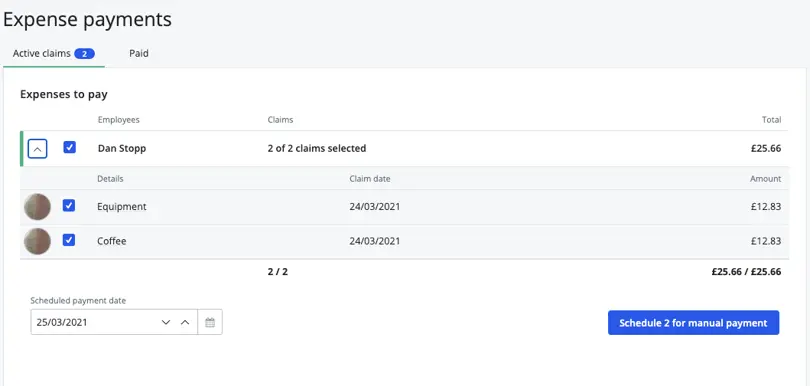Click the Equipment claim avatar image
The width and height of the screenshot is (810, 386).
(x=37, y=207)
